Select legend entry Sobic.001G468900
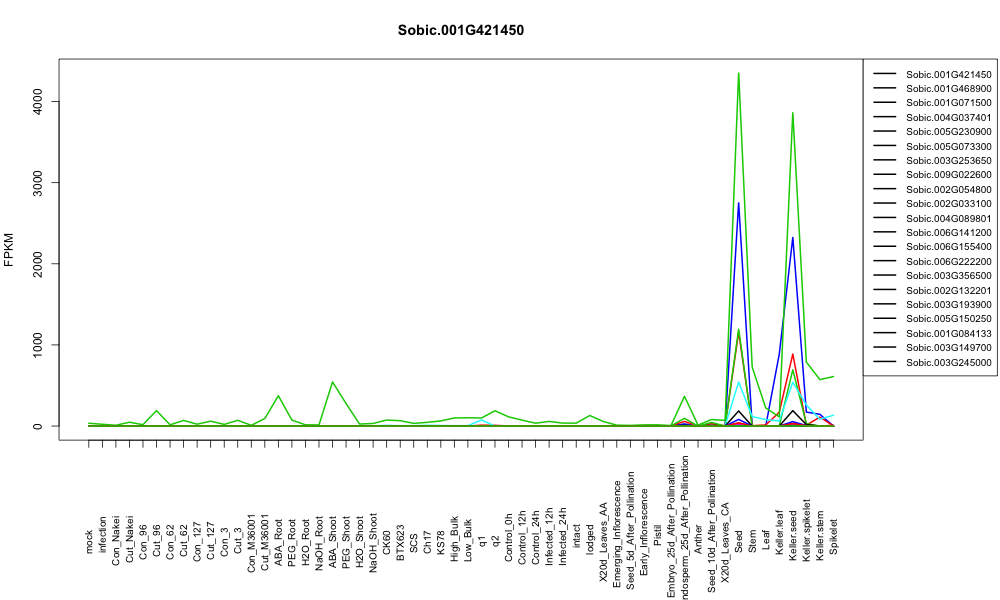 point(934,89)
